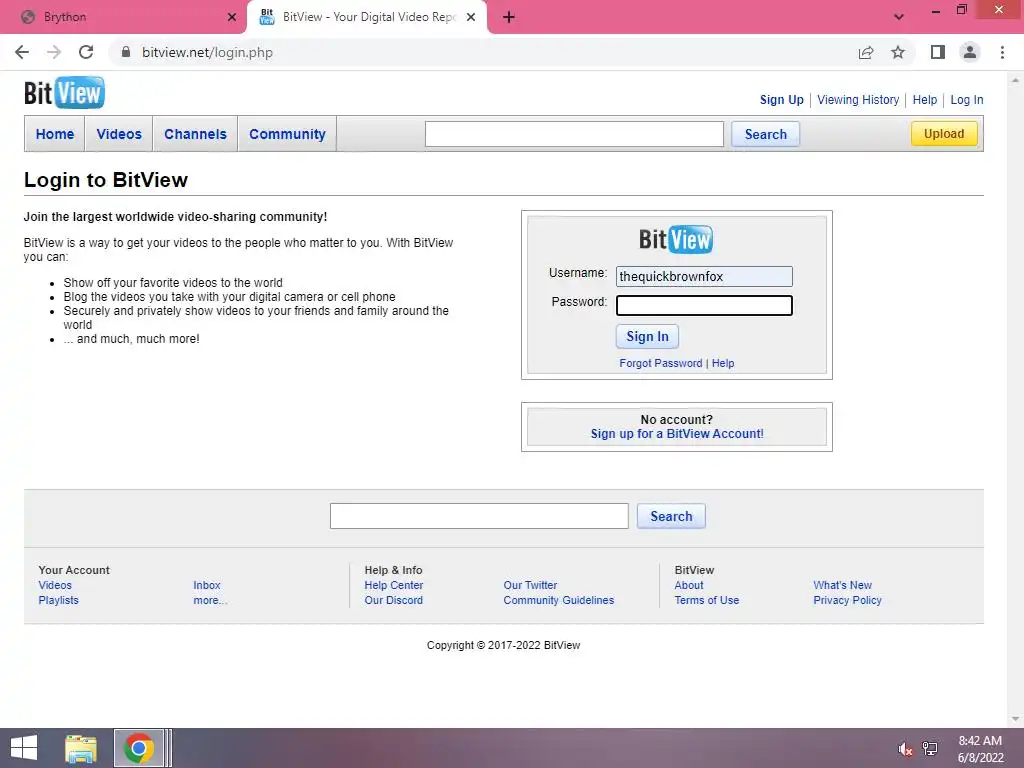Image resolution: width=1024 pixels, height=768 pixels.
Task: Close the Brython tab
Action: pos(232,17)
